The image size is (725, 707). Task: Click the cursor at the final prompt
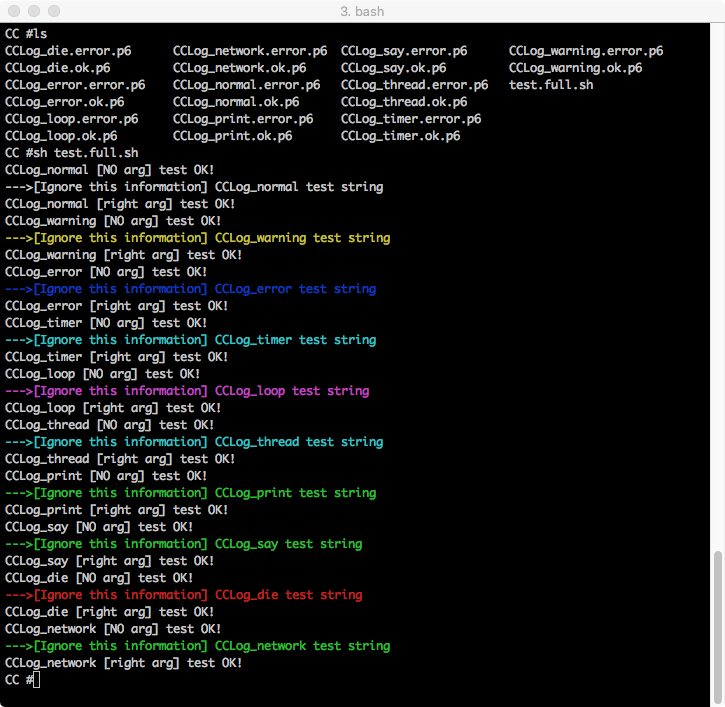click(x=37, y=680)
